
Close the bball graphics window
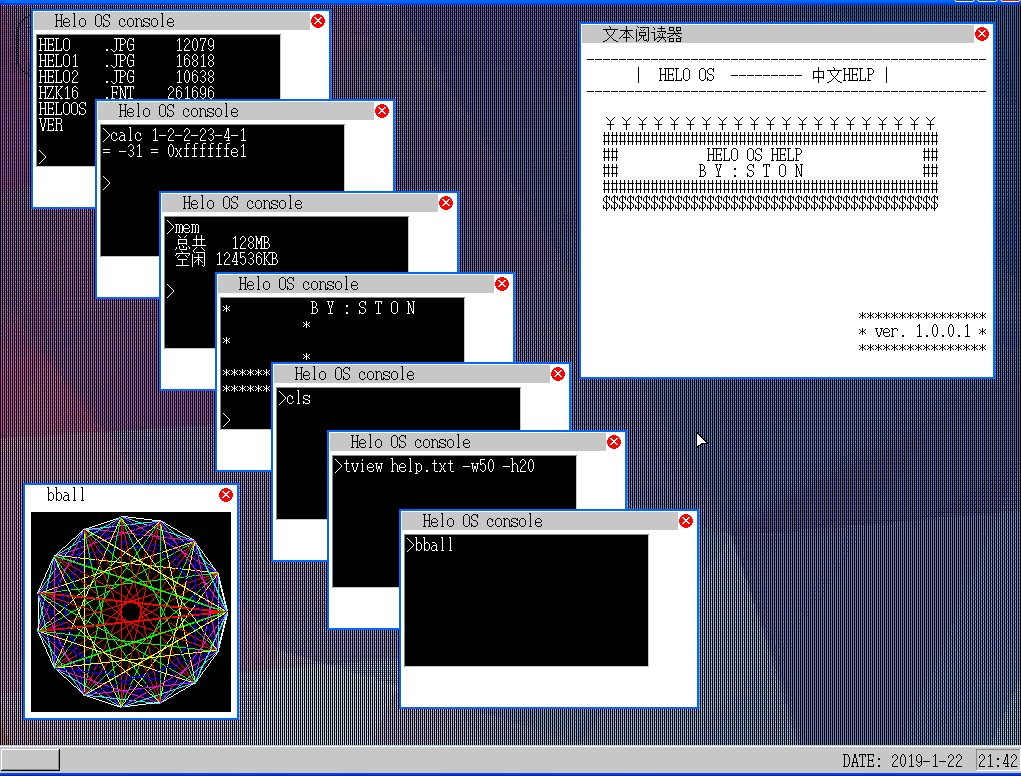click(226, 495)
